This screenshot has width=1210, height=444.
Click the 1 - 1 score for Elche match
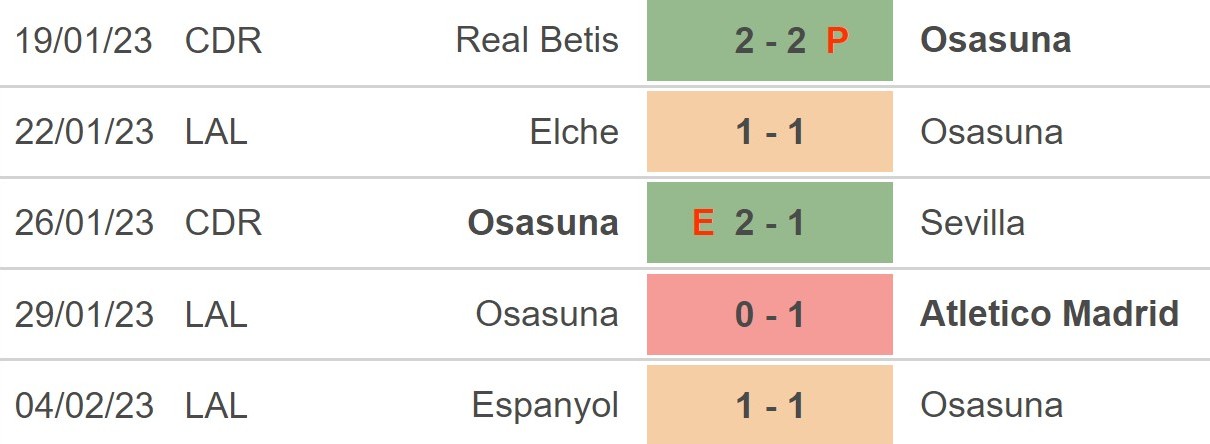click(770, 132)
